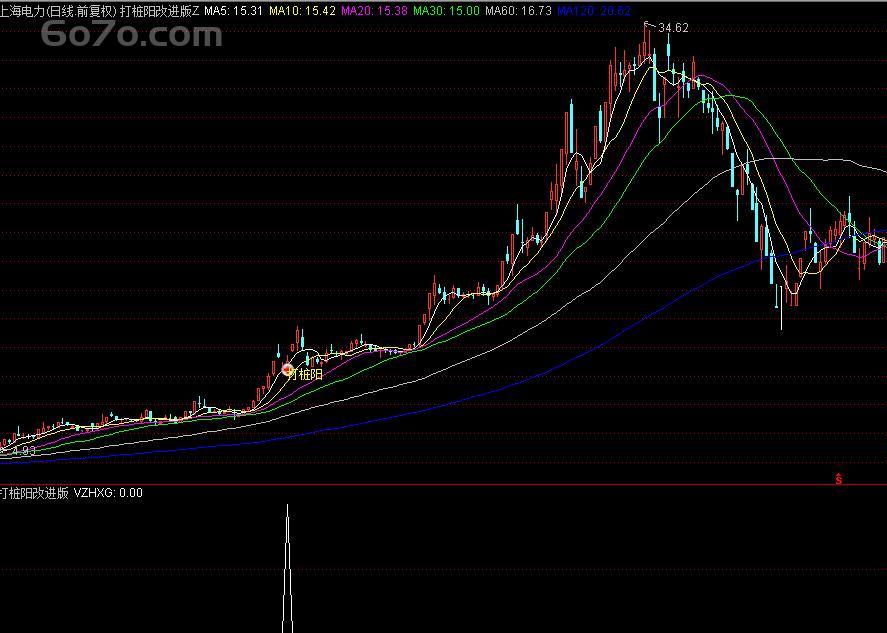Select the MA30: 15.00 indicator label
Viewport: 887px width, 633px height.
(x=446, y=11)
